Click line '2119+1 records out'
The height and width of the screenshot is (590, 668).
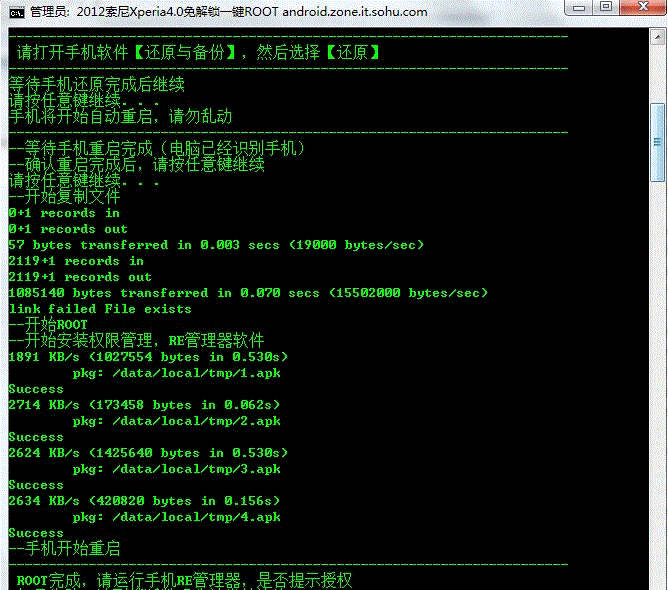[80, 277]
